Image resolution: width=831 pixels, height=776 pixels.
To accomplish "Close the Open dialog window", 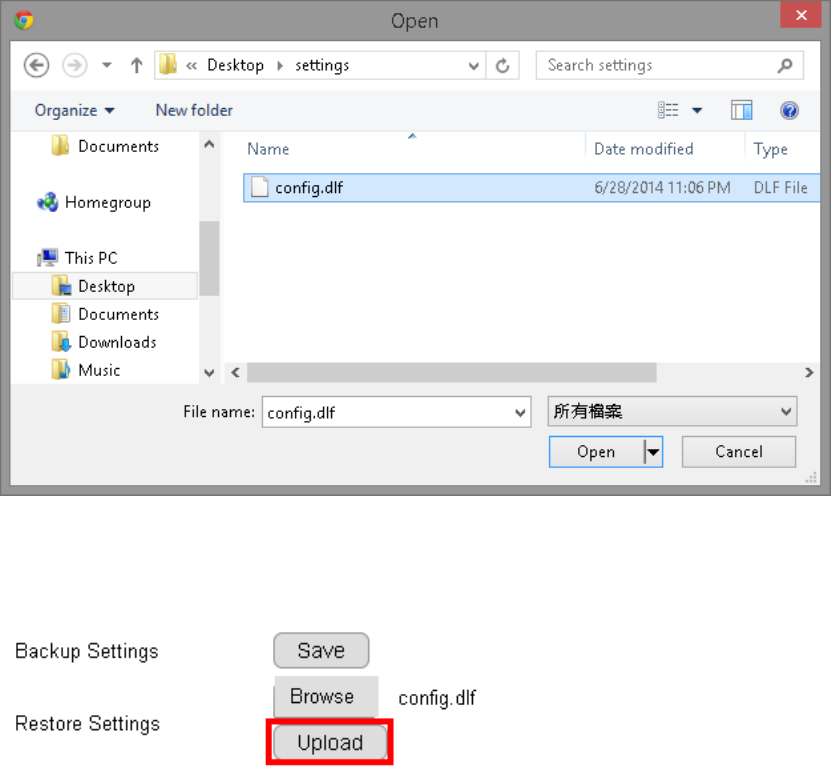I will pos(801,14).
